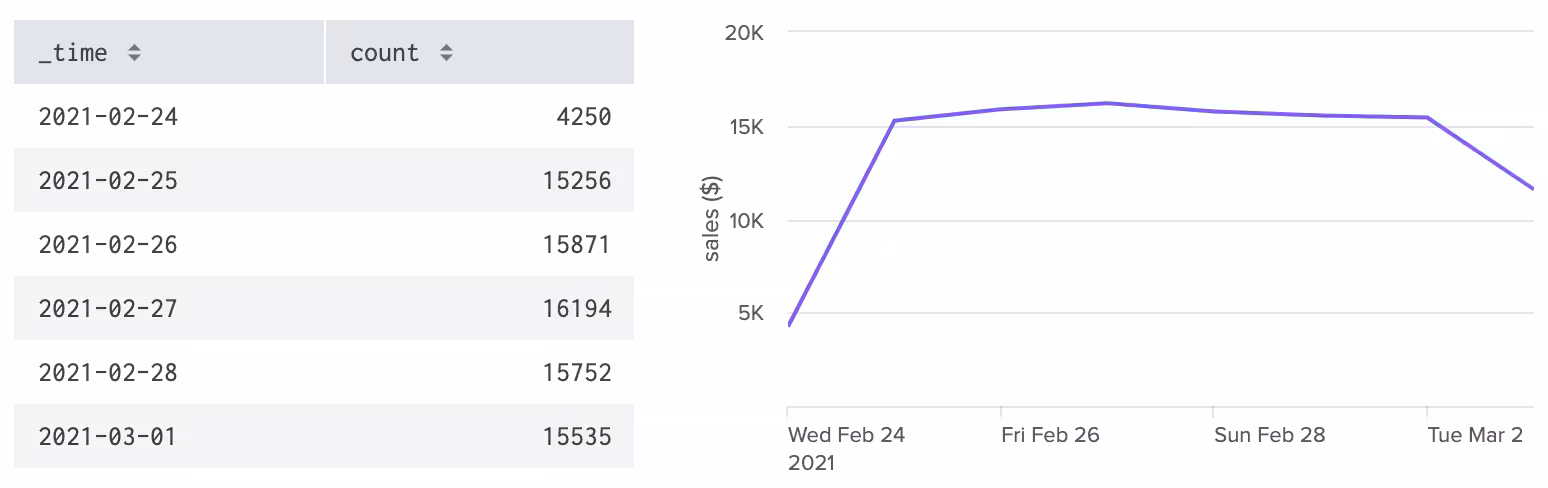
Task: Click the 15K y-axis label
Action: coord(744,127)
